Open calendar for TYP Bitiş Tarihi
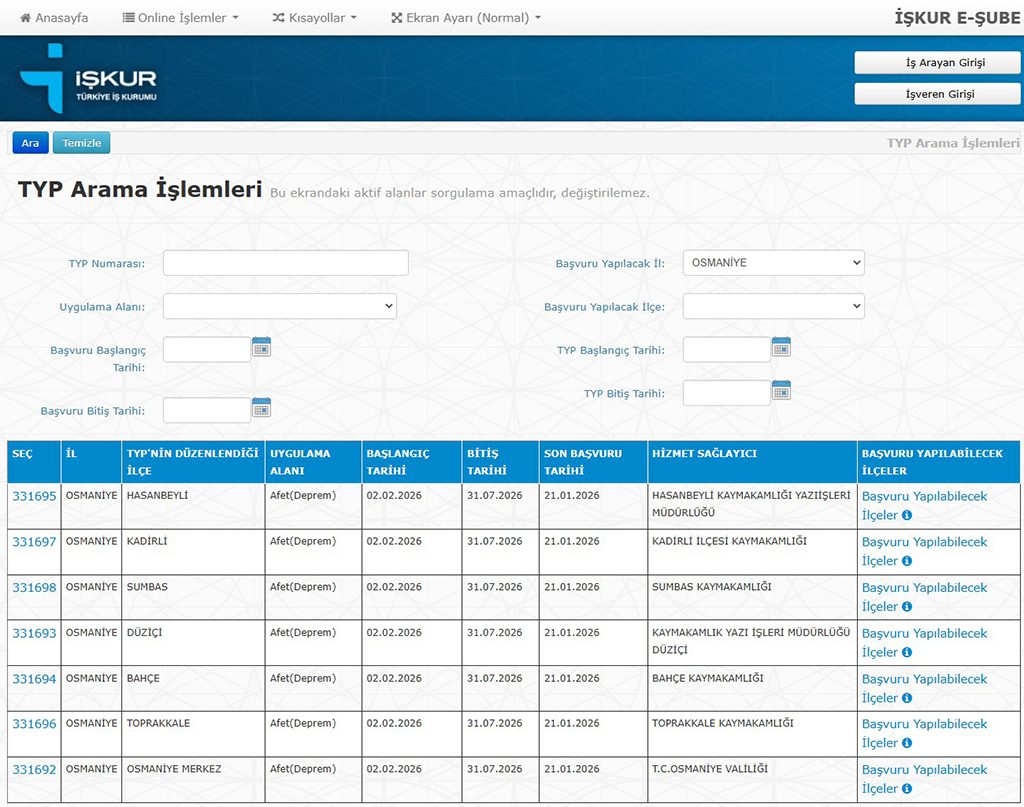Image resolution: width=1024 pixels, height=807 pixels. (781, 390)
